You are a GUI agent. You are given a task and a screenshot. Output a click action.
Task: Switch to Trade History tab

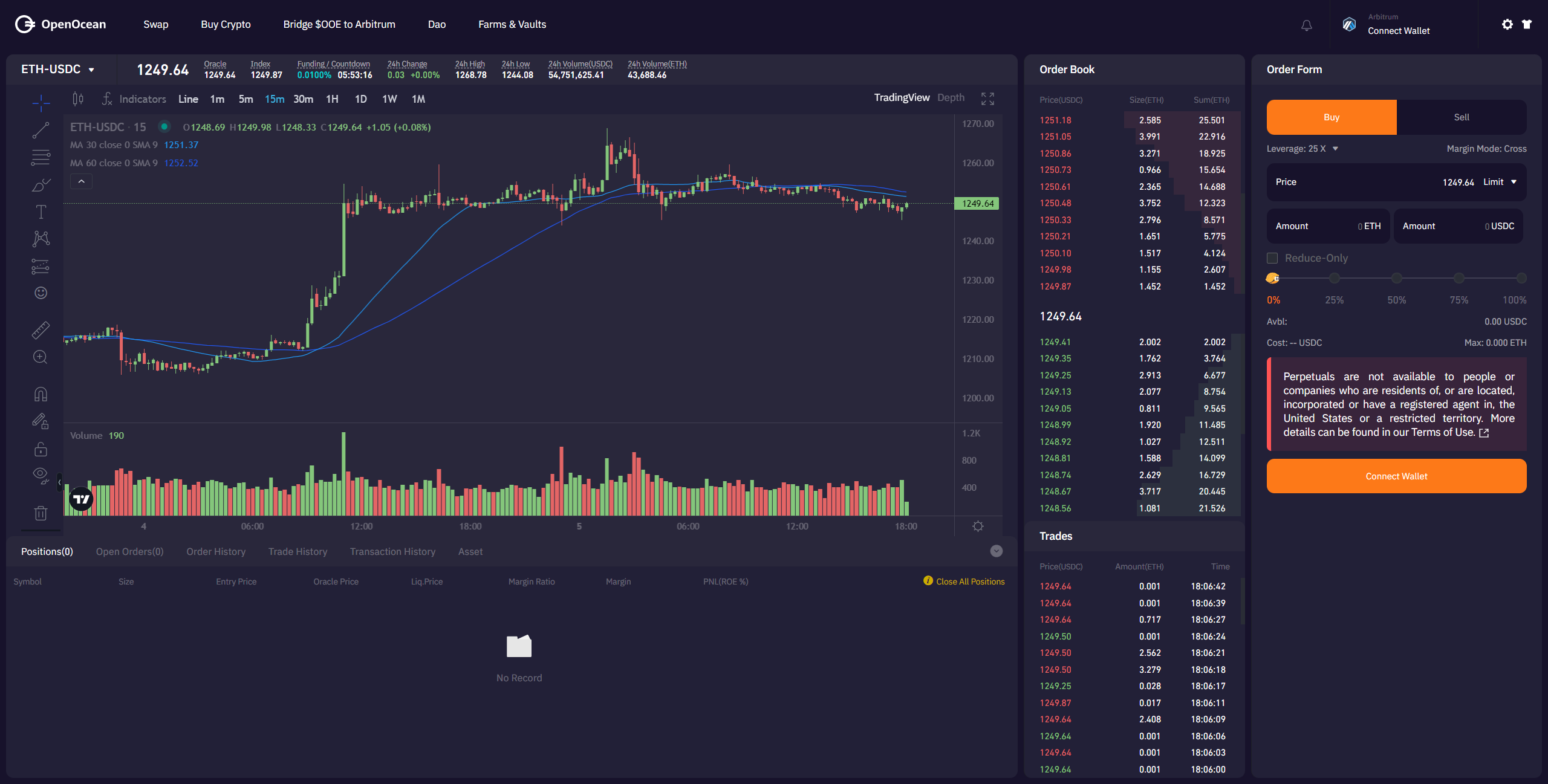click(x=298, y=551)
